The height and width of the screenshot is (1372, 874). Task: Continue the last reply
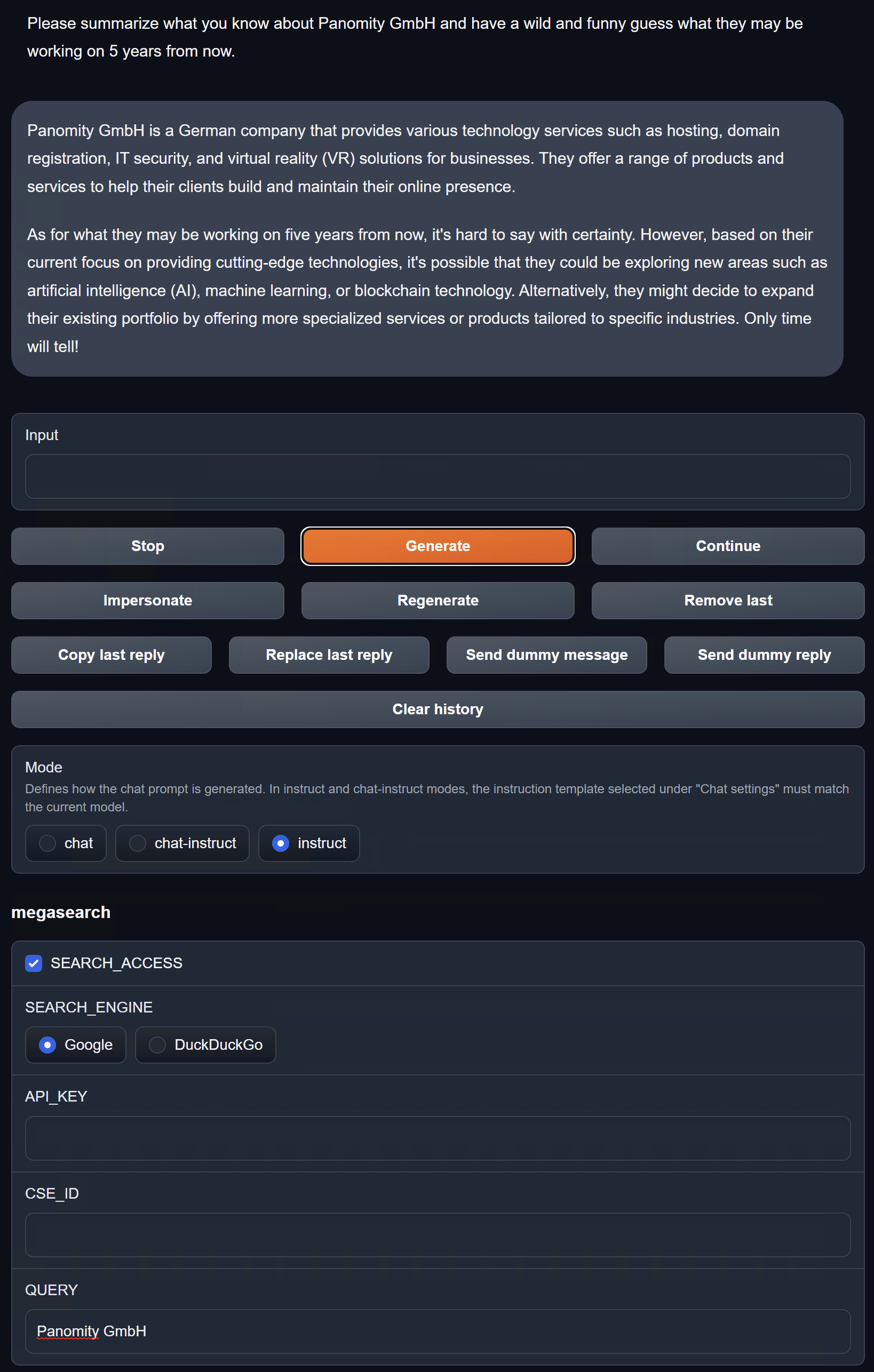[728, 546]
